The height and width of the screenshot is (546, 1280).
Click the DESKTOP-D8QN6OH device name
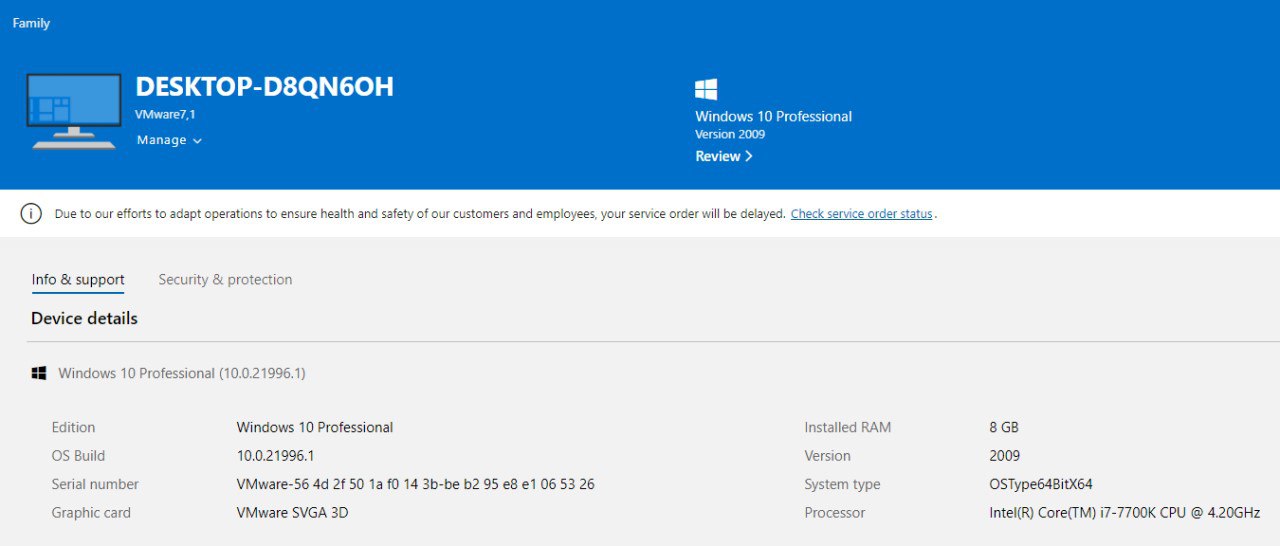click(264, 87)
